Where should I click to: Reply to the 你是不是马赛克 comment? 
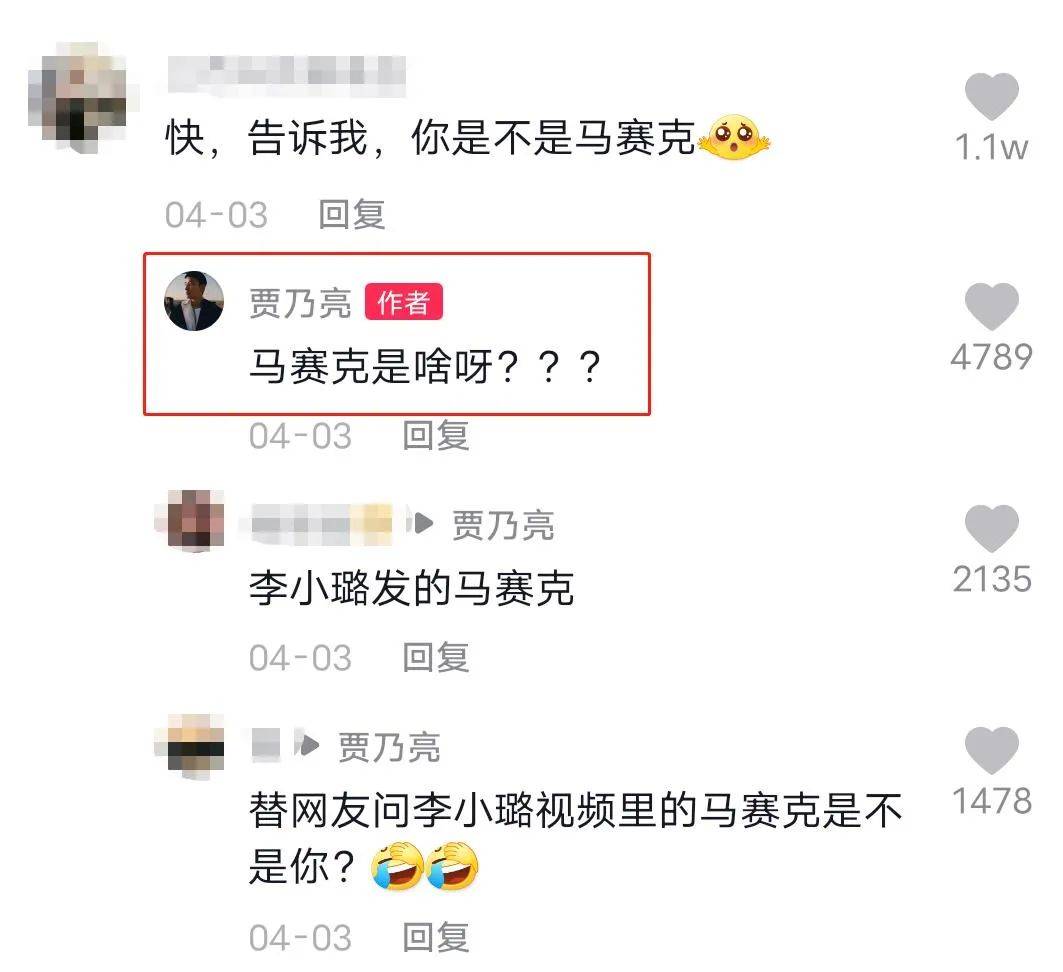point(352,215)
